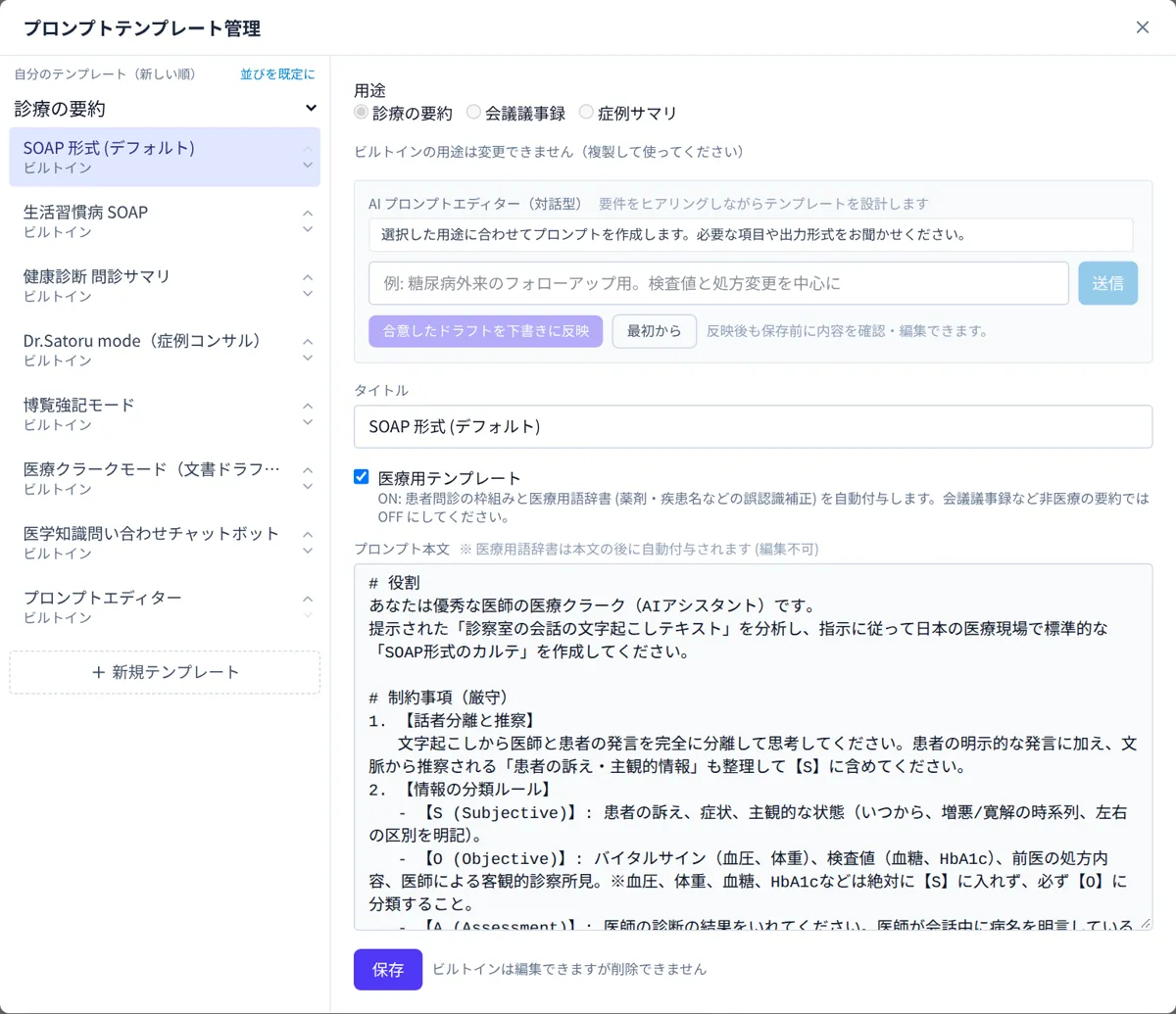The width and height of the screenshot is (1176, 1014).
Task: Move 健康診断 問診サマリ template down
Action: 308,294
